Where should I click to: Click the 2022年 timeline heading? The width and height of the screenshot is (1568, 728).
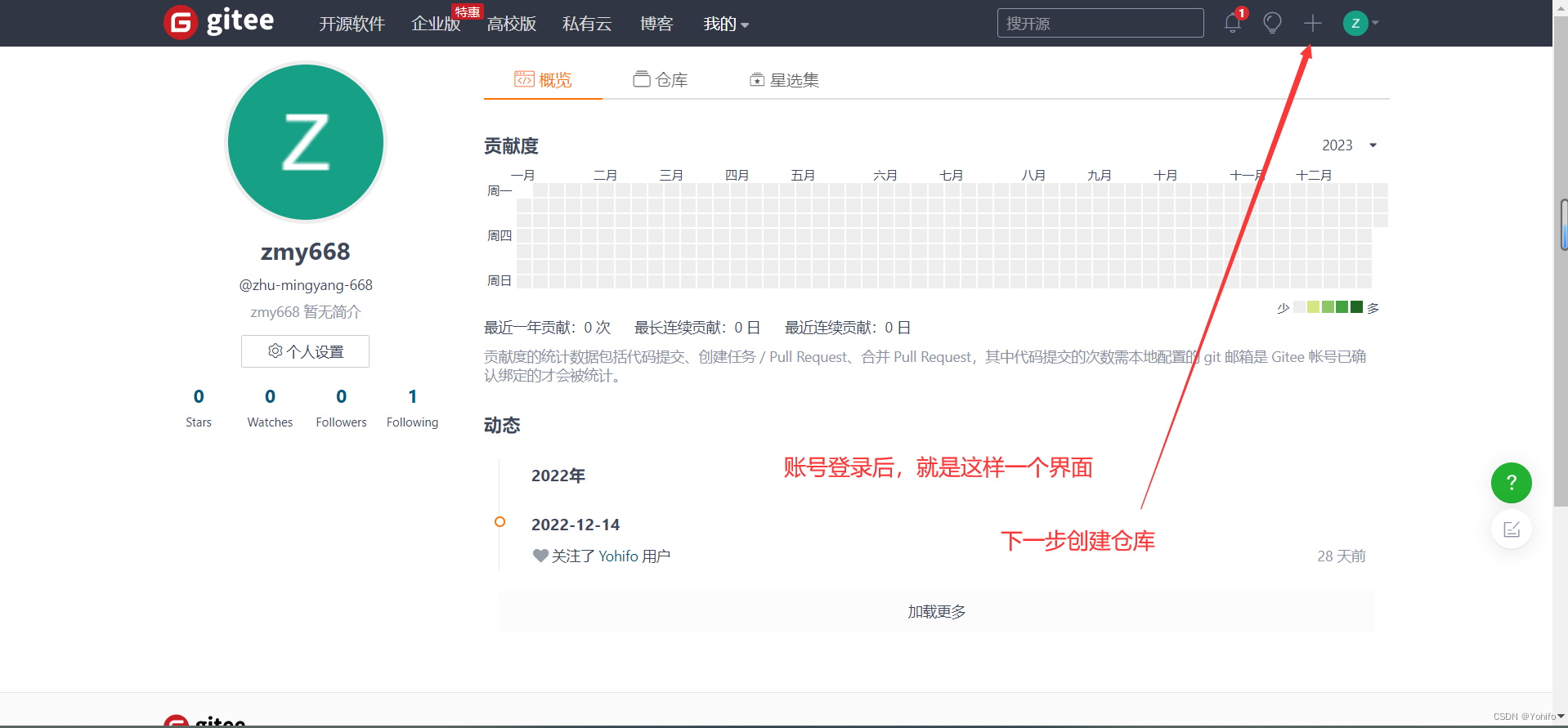[x=558, y=476]
